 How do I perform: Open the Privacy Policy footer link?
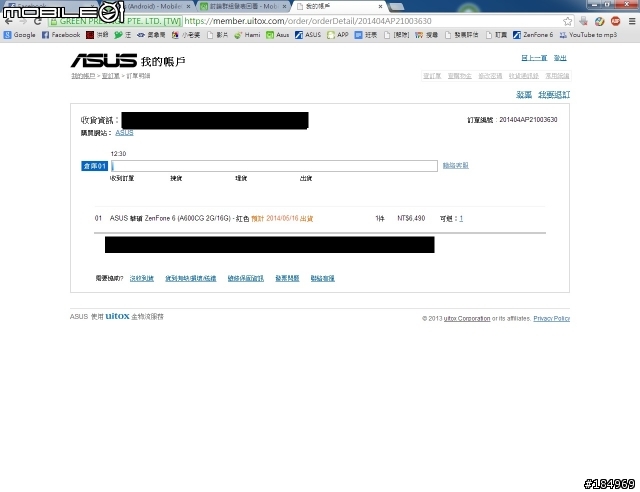551,318
